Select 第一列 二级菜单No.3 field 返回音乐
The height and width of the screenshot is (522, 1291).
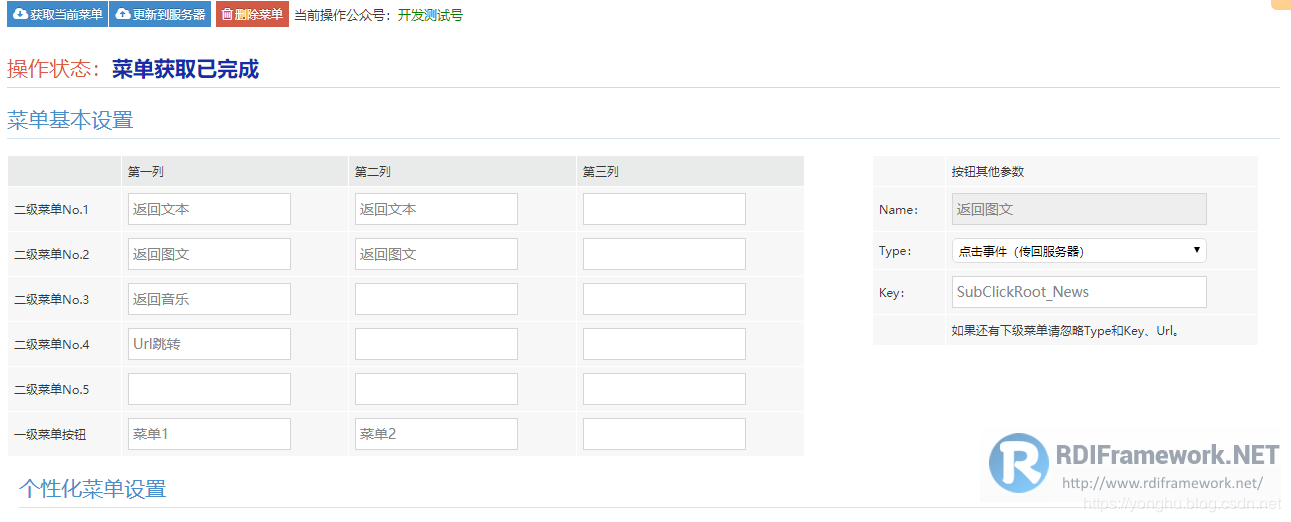coord(209,299)
